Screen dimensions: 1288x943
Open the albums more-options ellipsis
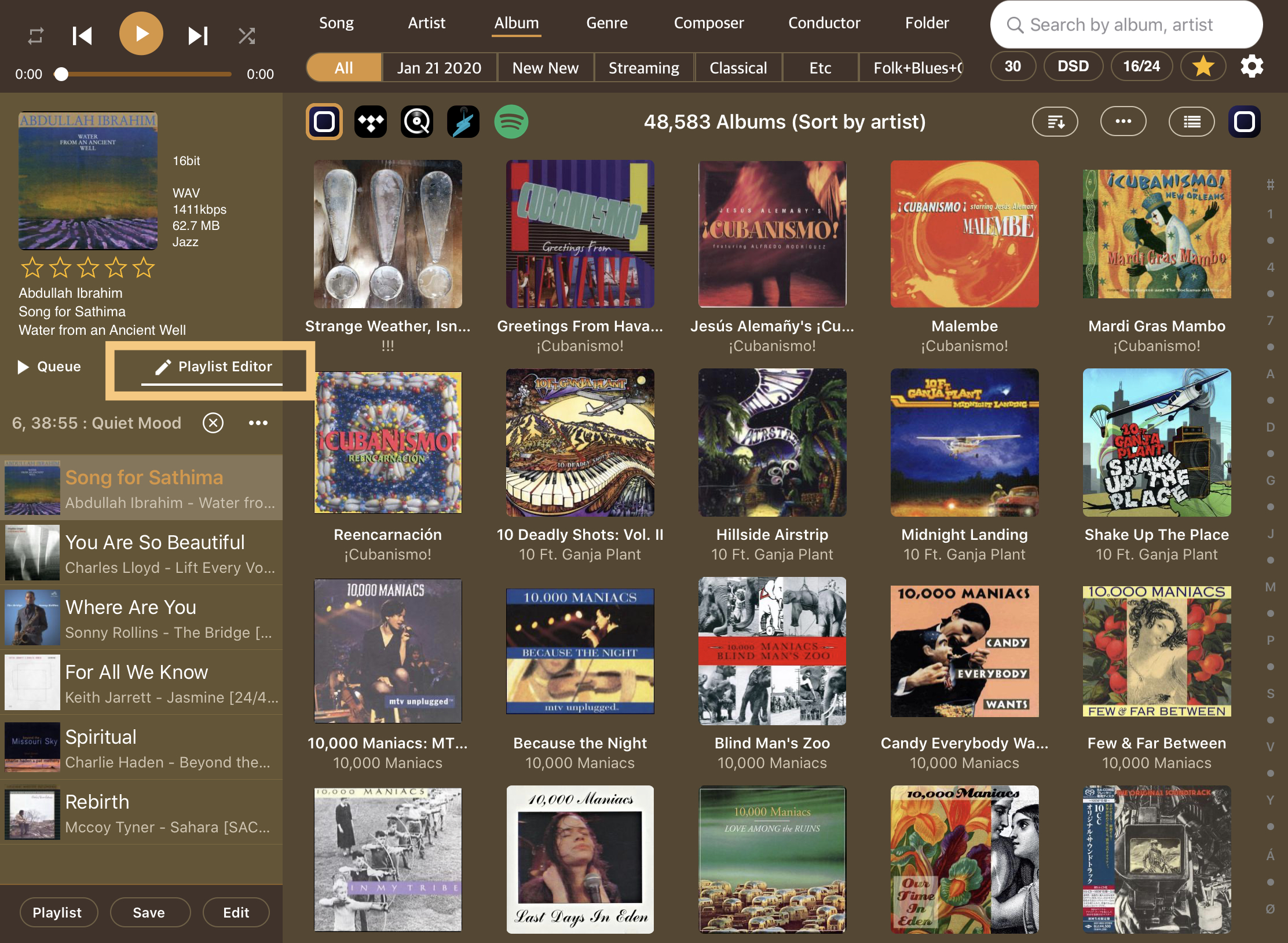click(x=1123, y=122)
